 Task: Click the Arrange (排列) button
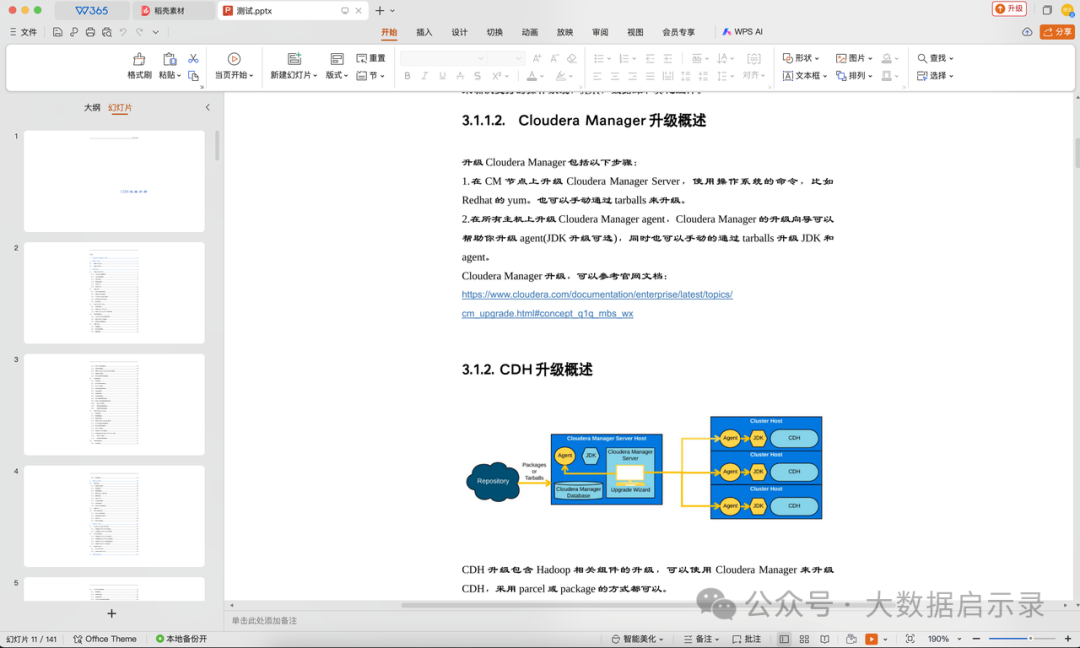(x=854, y=76)
